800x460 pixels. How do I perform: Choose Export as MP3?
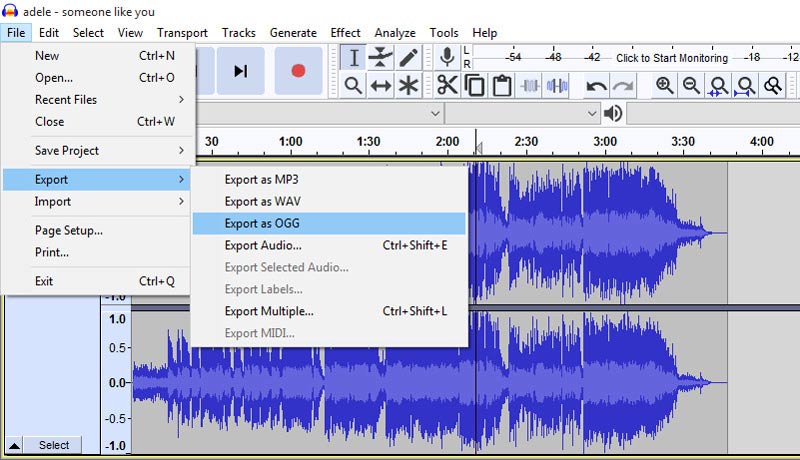pos(262,179)
